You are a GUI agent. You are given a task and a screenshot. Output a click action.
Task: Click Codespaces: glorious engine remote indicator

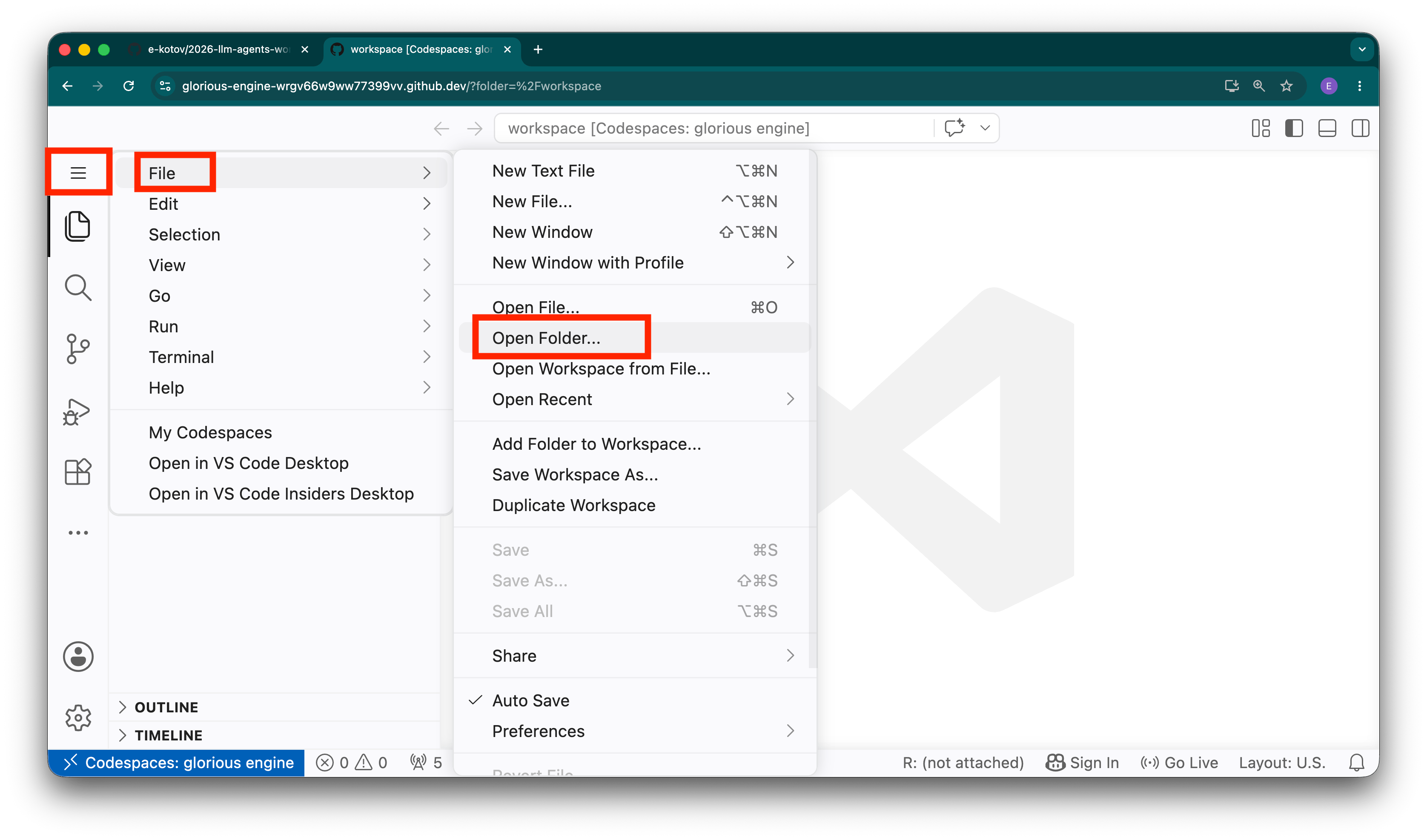pyautogui.click(x=177, y=763)
